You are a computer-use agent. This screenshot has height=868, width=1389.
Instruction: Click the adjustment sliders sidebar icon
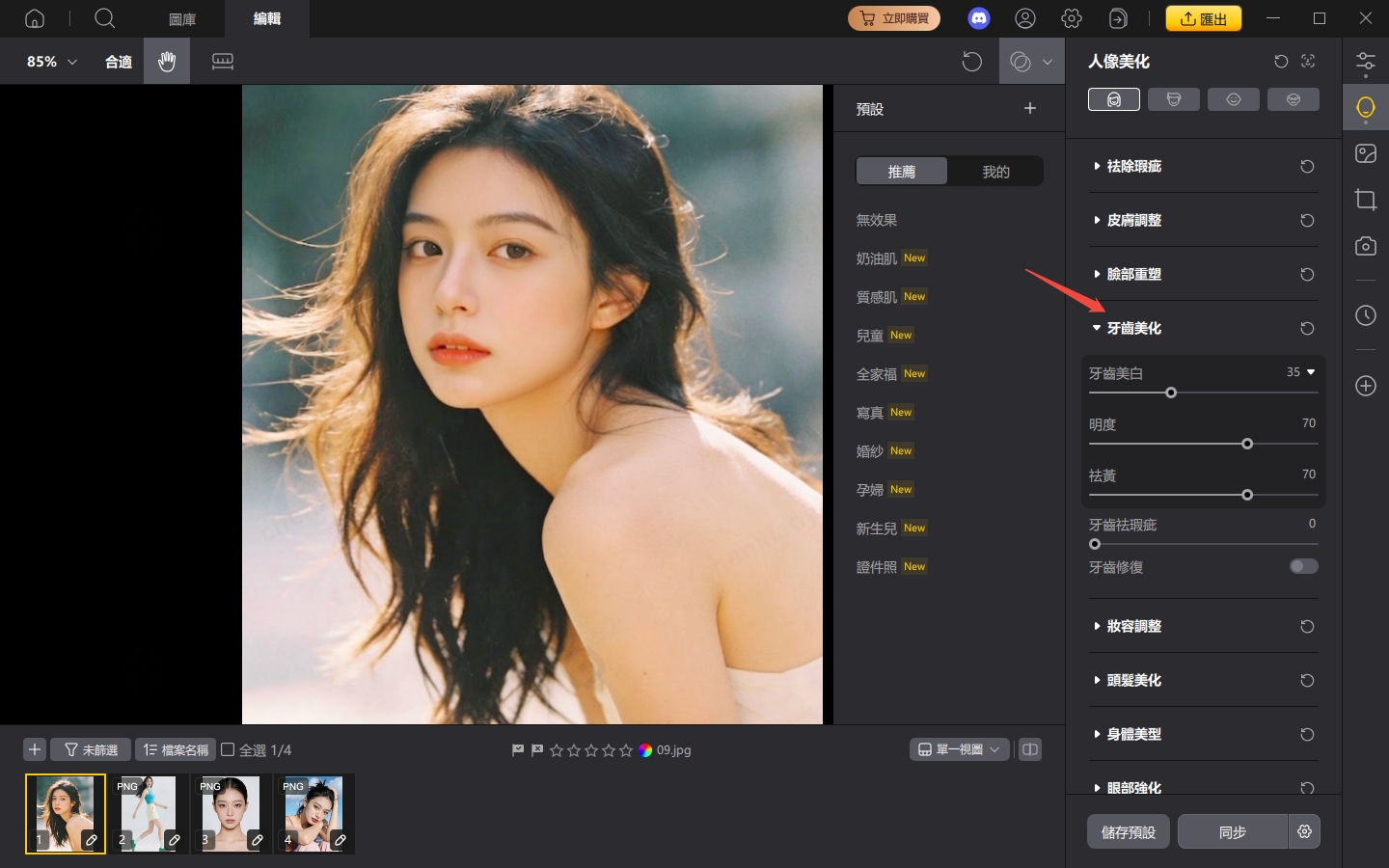[x=1365, y=64]
